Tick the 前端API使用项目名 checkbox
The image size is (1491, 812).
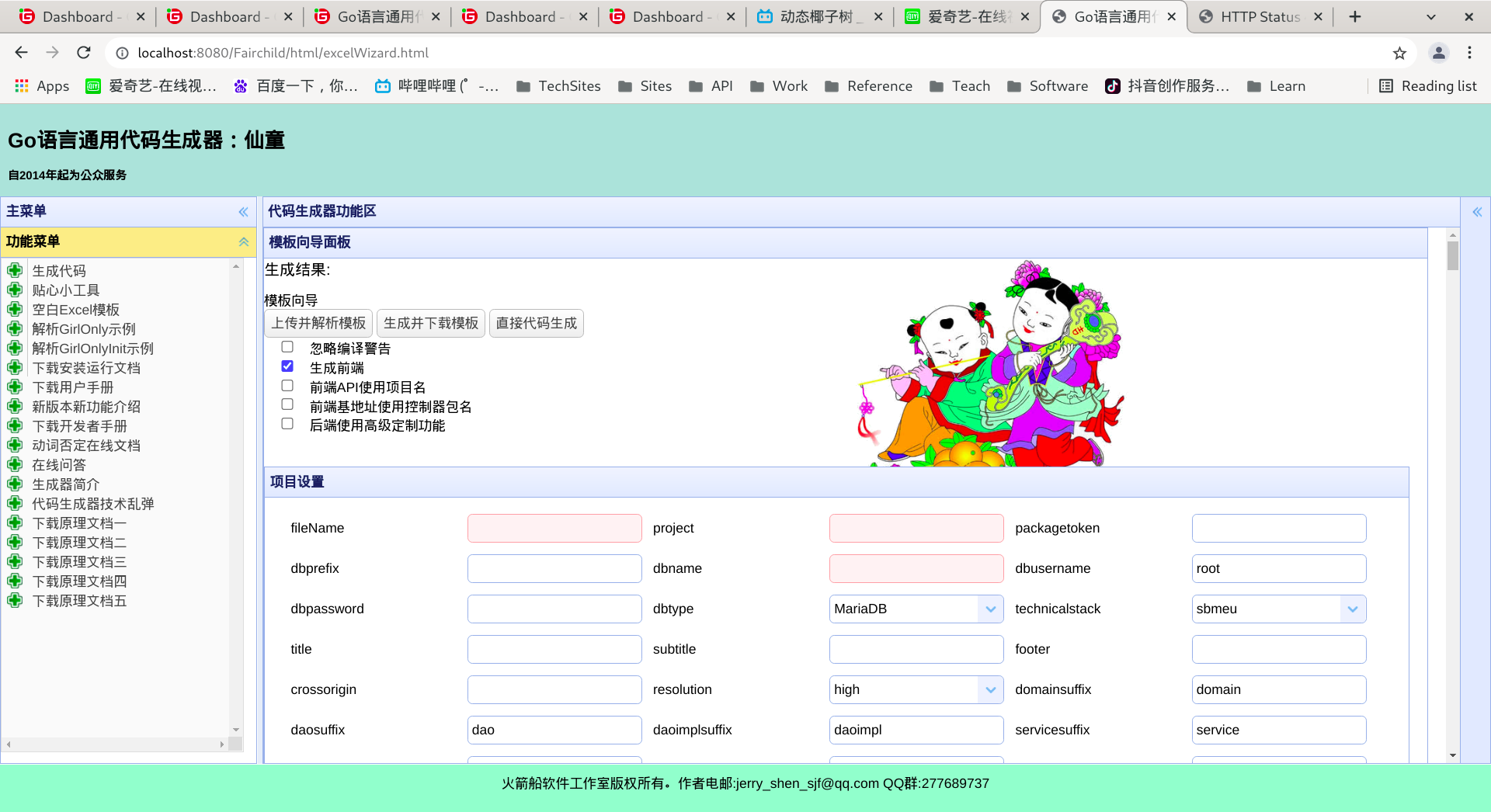[287, 386]
